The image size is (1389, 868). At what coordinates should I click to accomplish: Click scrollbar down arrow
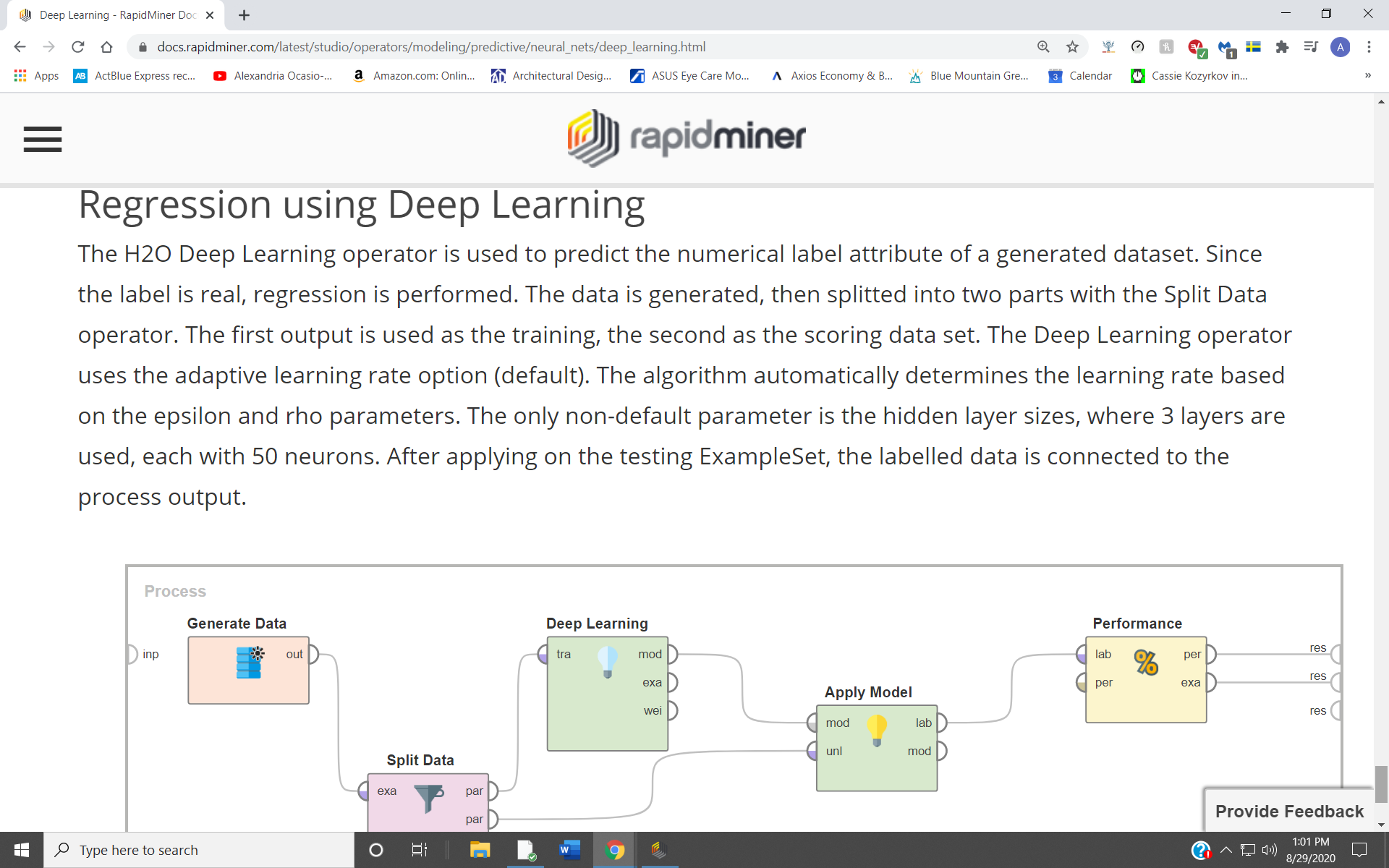pos(1381,825)
